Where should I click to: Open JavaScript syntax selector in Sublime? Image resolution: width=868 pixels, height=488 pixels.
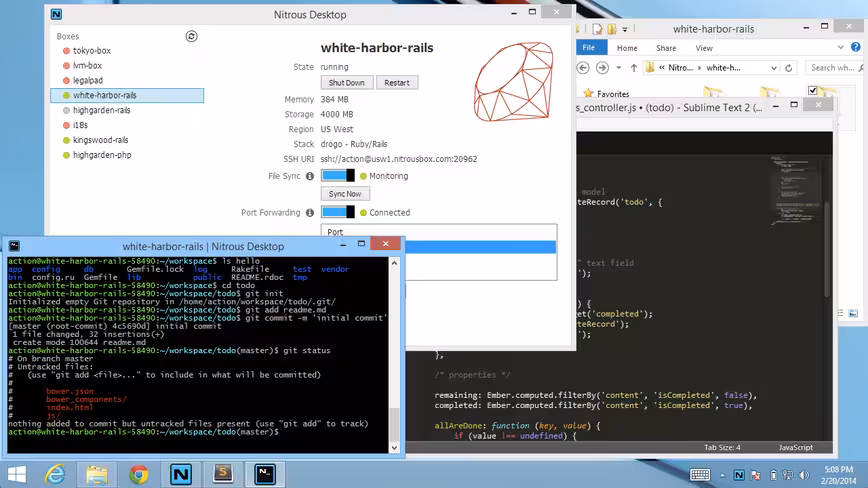[795, 447]
